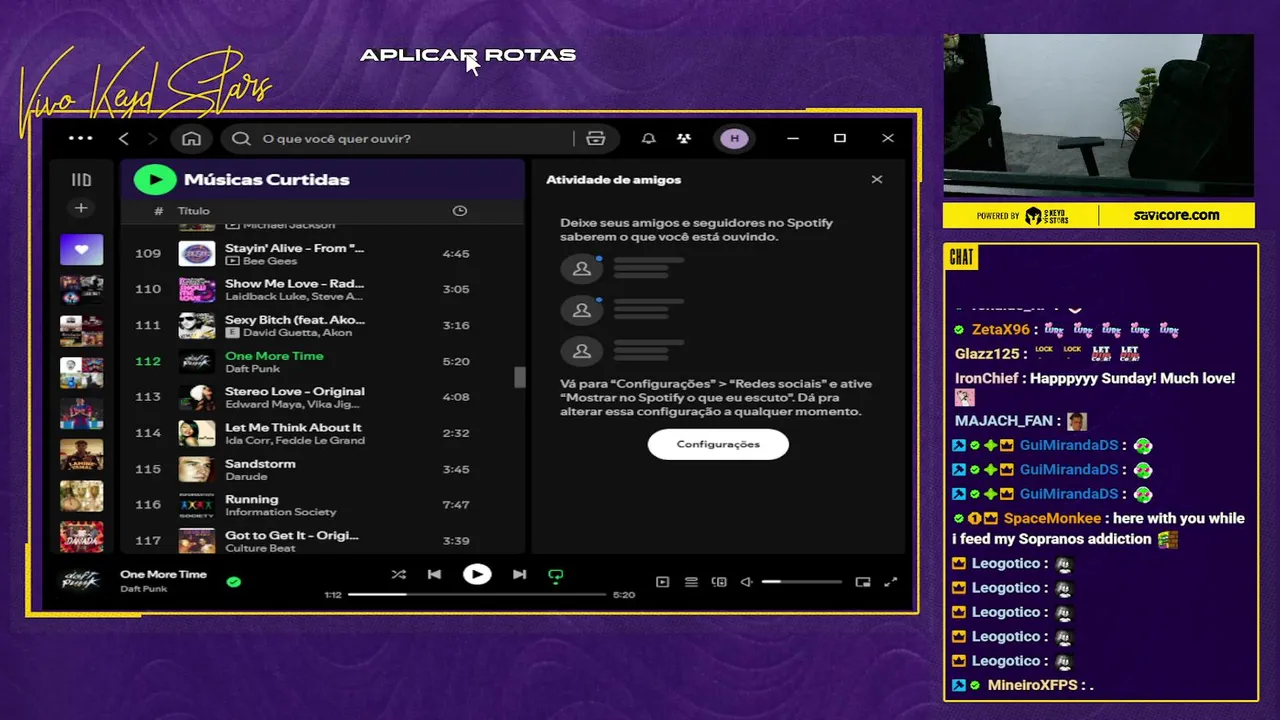1280x720 pixels.
Task: Select track Show Me Love
Action: [320, 289]
